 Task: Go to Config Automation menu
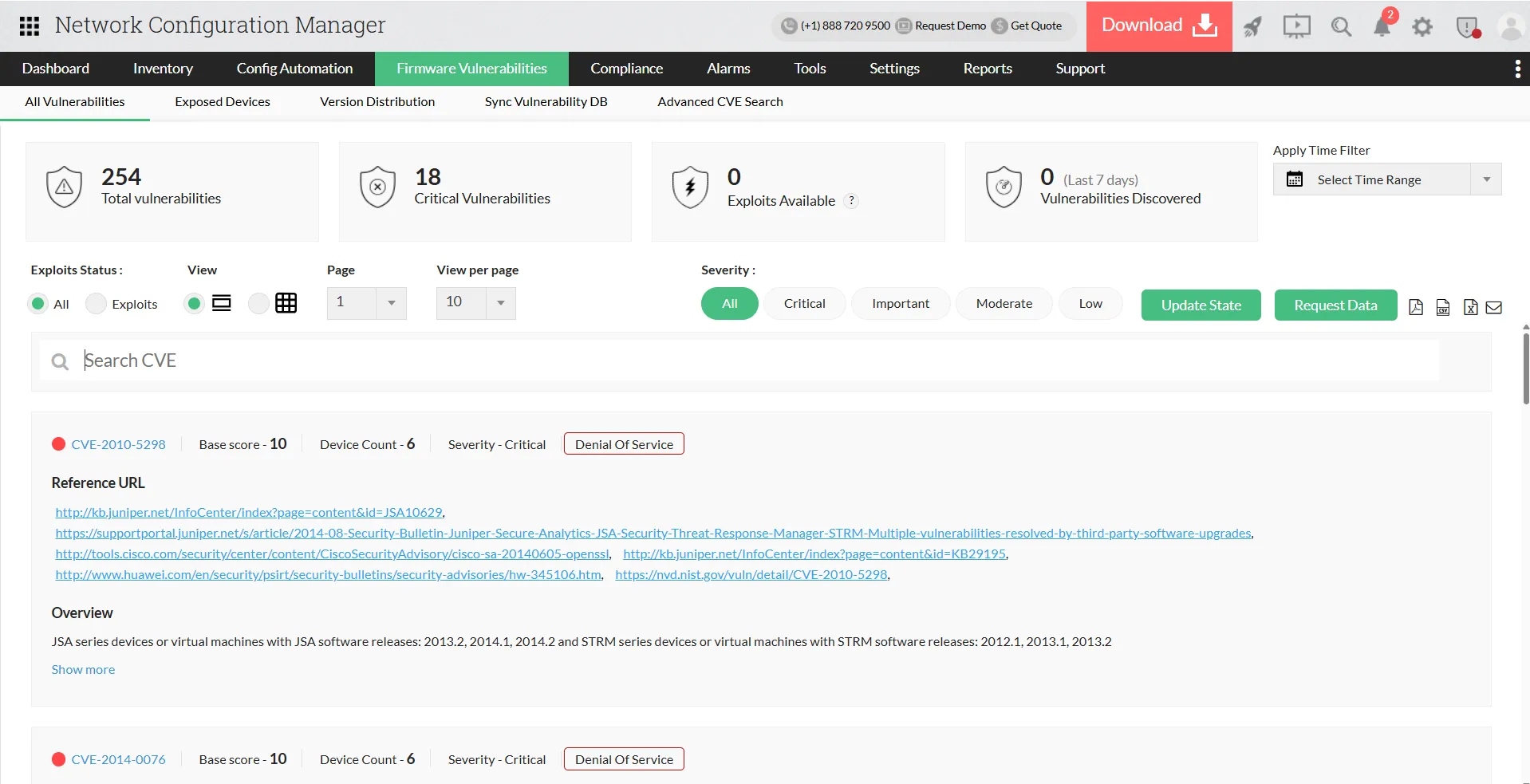(x=294, y=69)
